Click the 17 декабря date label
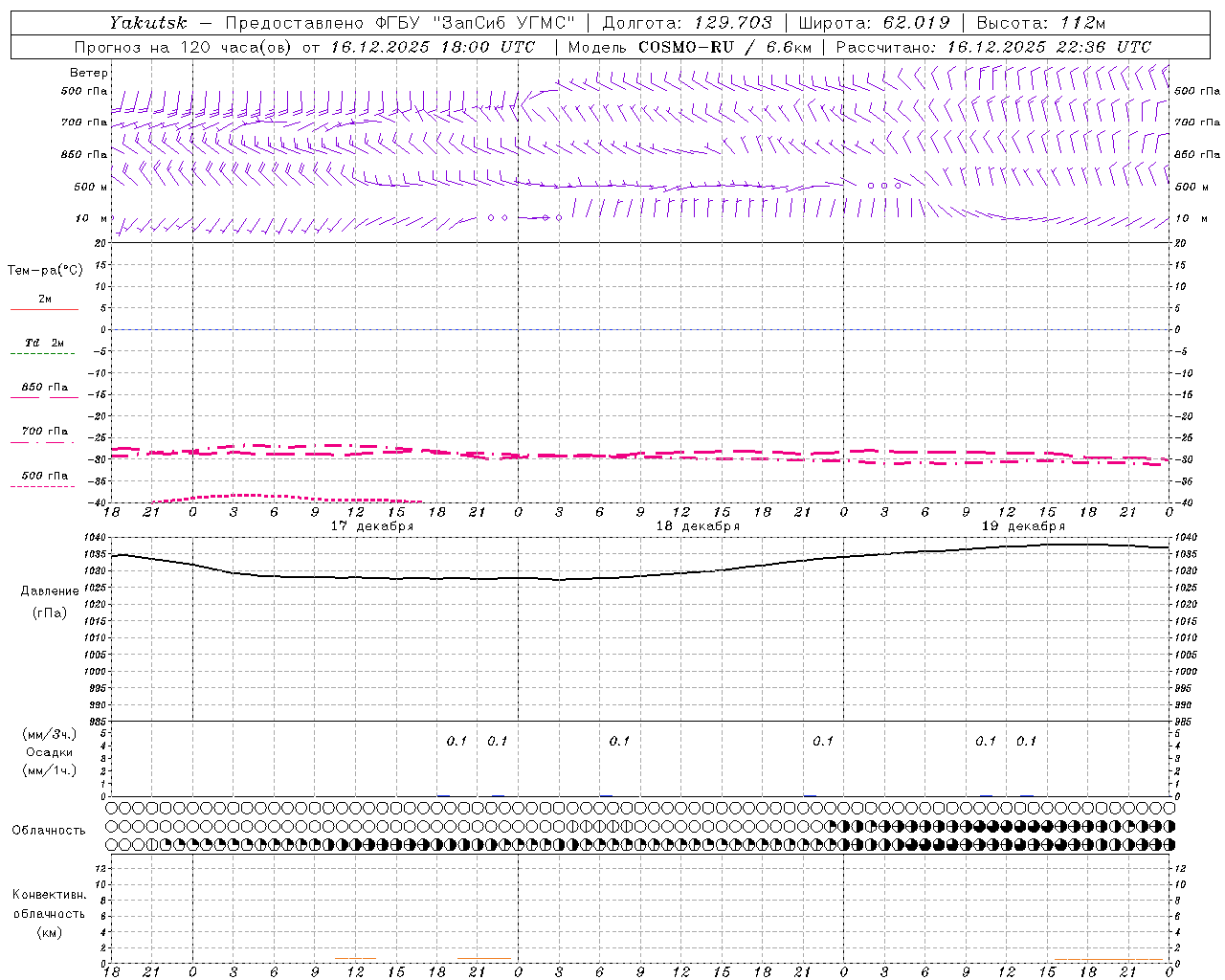The width and height of the screenshot is (1225, 980). point(372,526)
